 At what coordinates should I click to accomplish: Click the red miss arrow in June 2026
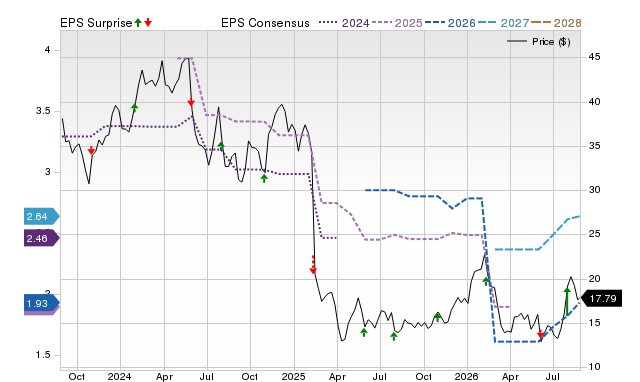click(x=540, y=334)
